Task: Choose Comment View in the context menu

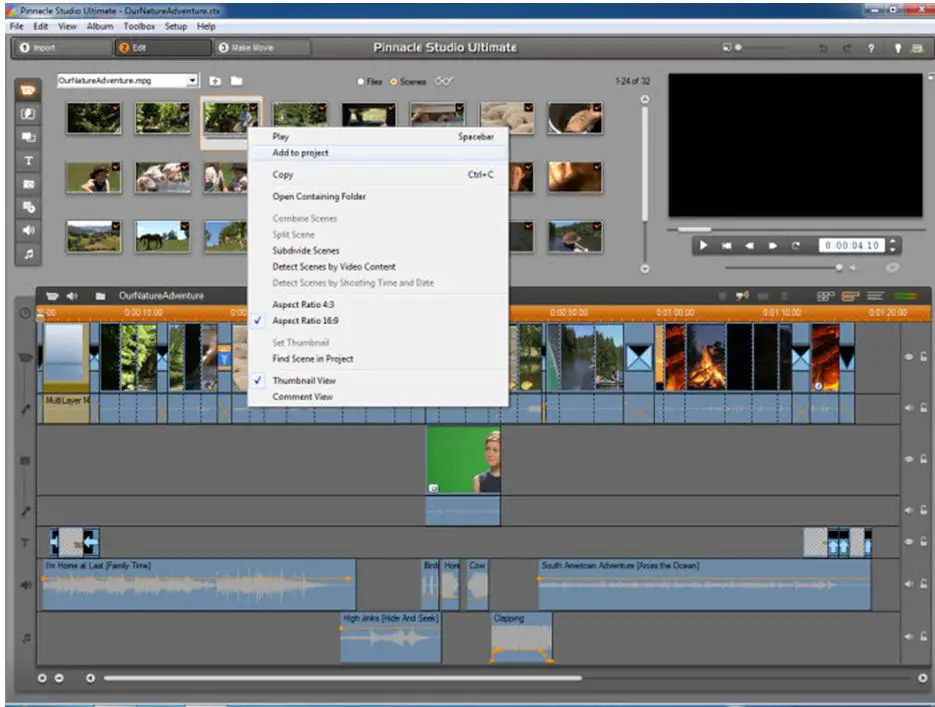Action: click(378, 397)
